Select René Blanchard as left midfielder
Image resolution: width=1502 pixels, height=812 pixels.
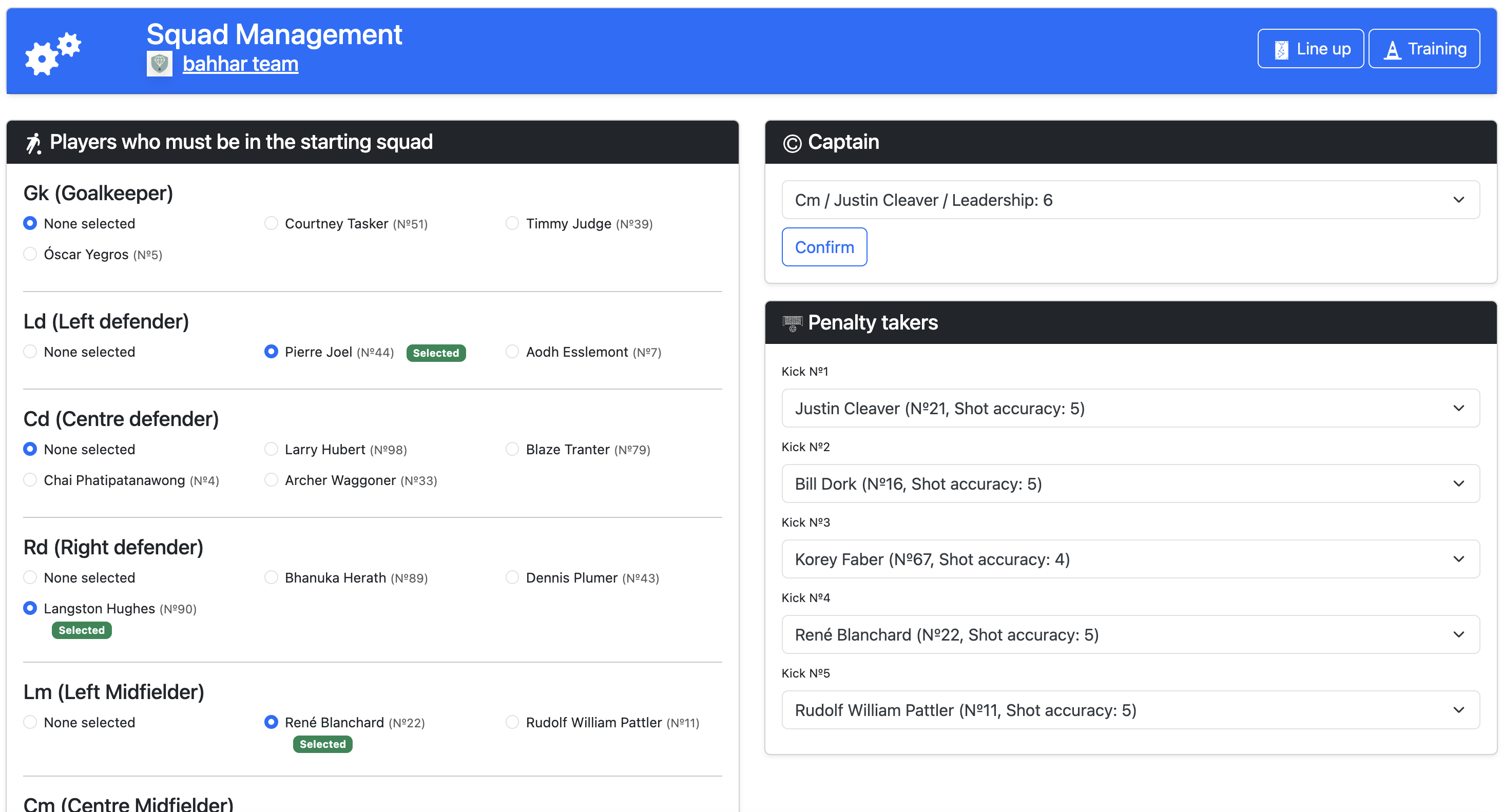click(271, 722)
